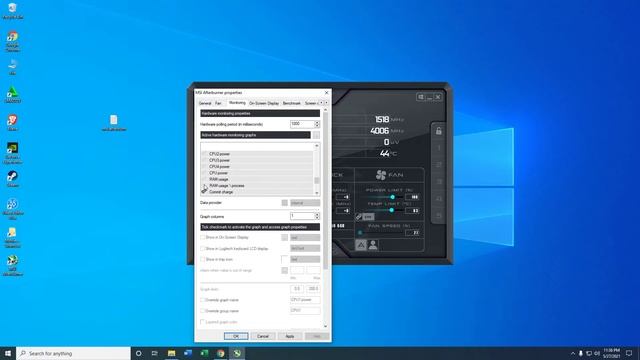The width and height of the screenshot is (640, 360).
Task: Select profile slot 3 in Afterburner sidebar
Action: (x=439, y=181)
